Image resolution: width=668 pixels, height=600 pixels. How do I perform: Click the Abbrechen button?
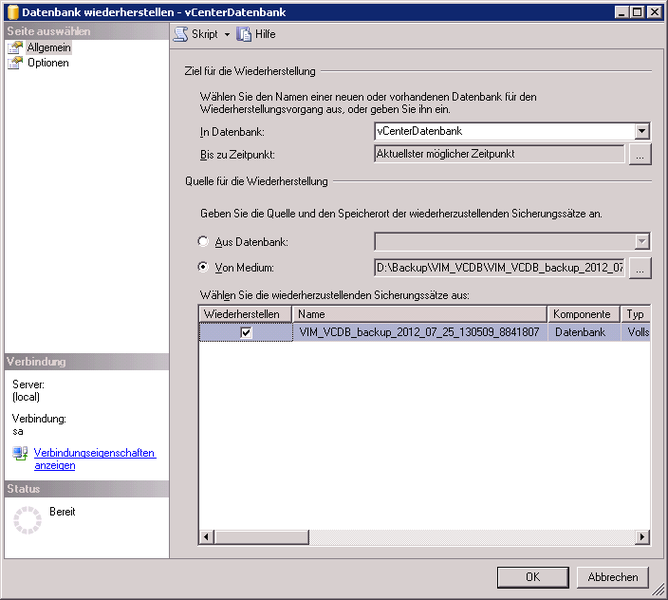613,577
